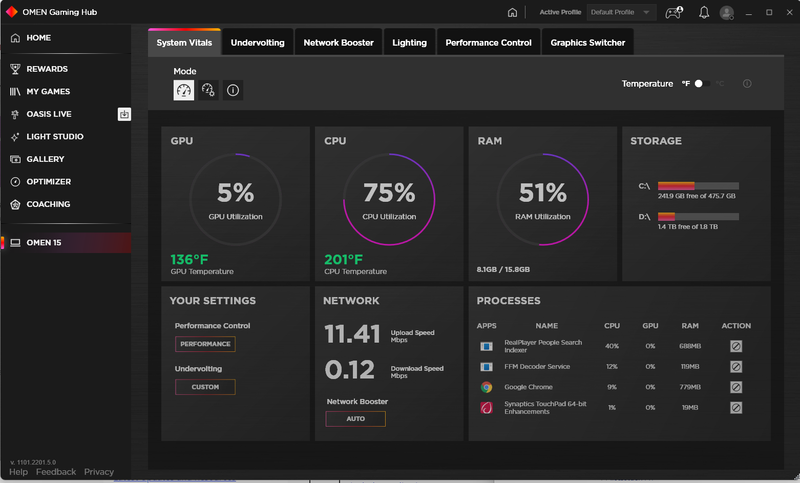Open the user account avatar

pos(727,12)
